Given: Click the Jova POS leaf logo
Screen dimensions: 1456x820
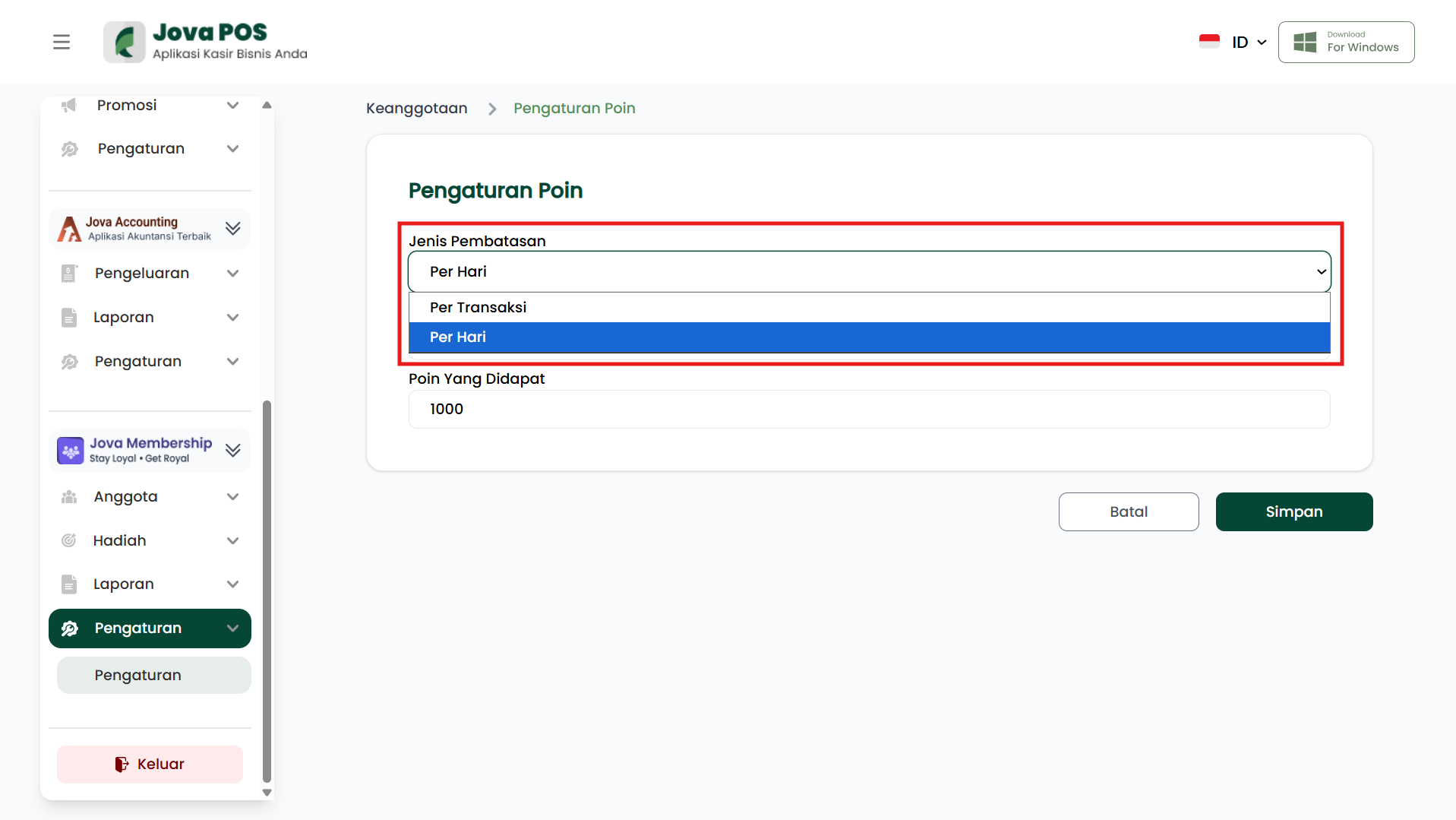Looking at the screenshot, I should point(125,42).
